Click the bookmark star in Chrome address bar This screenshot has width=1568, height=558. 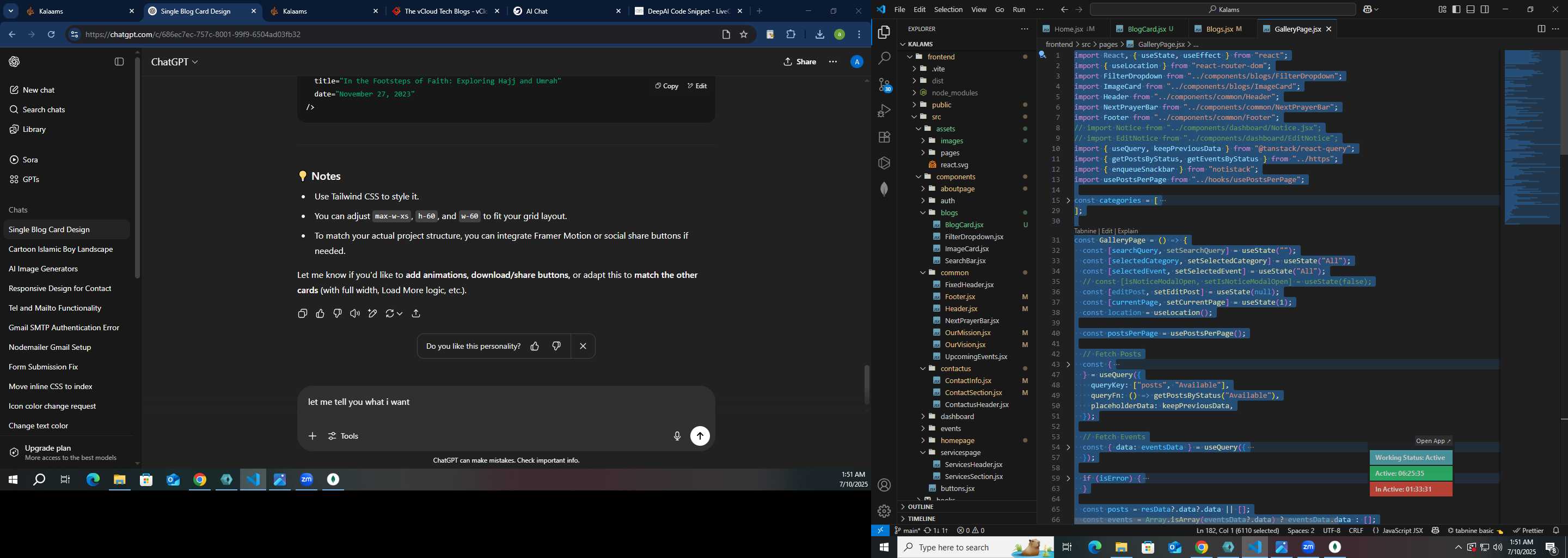pos(743,35)
